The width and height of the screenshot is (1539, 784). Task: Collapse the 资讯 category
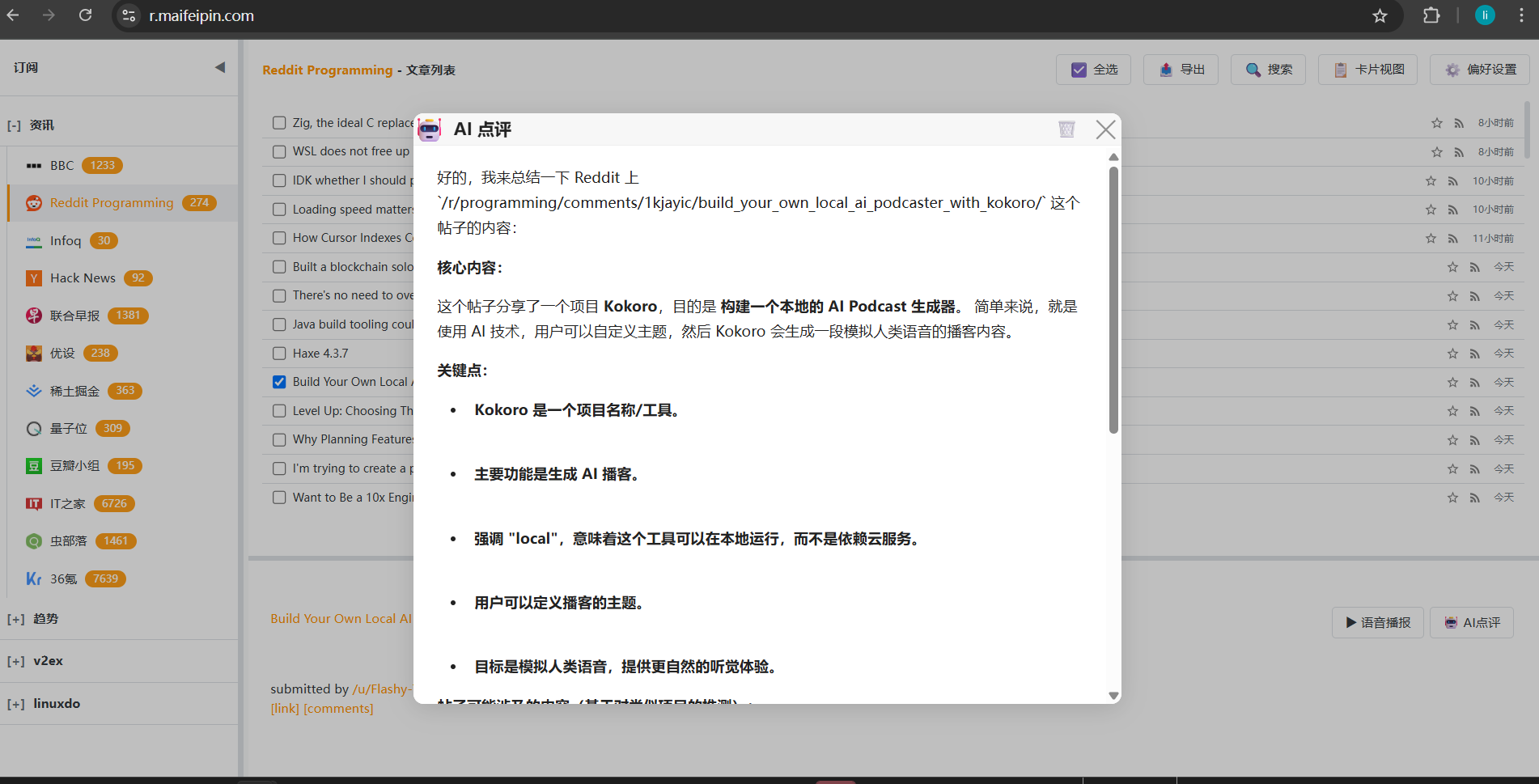(x=14, y=125)
